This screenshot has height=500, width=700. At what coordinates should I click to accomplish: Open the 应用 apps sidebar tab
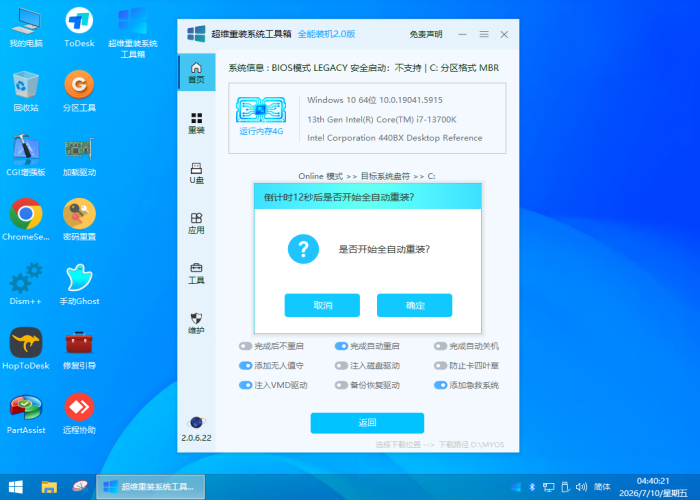196,223
